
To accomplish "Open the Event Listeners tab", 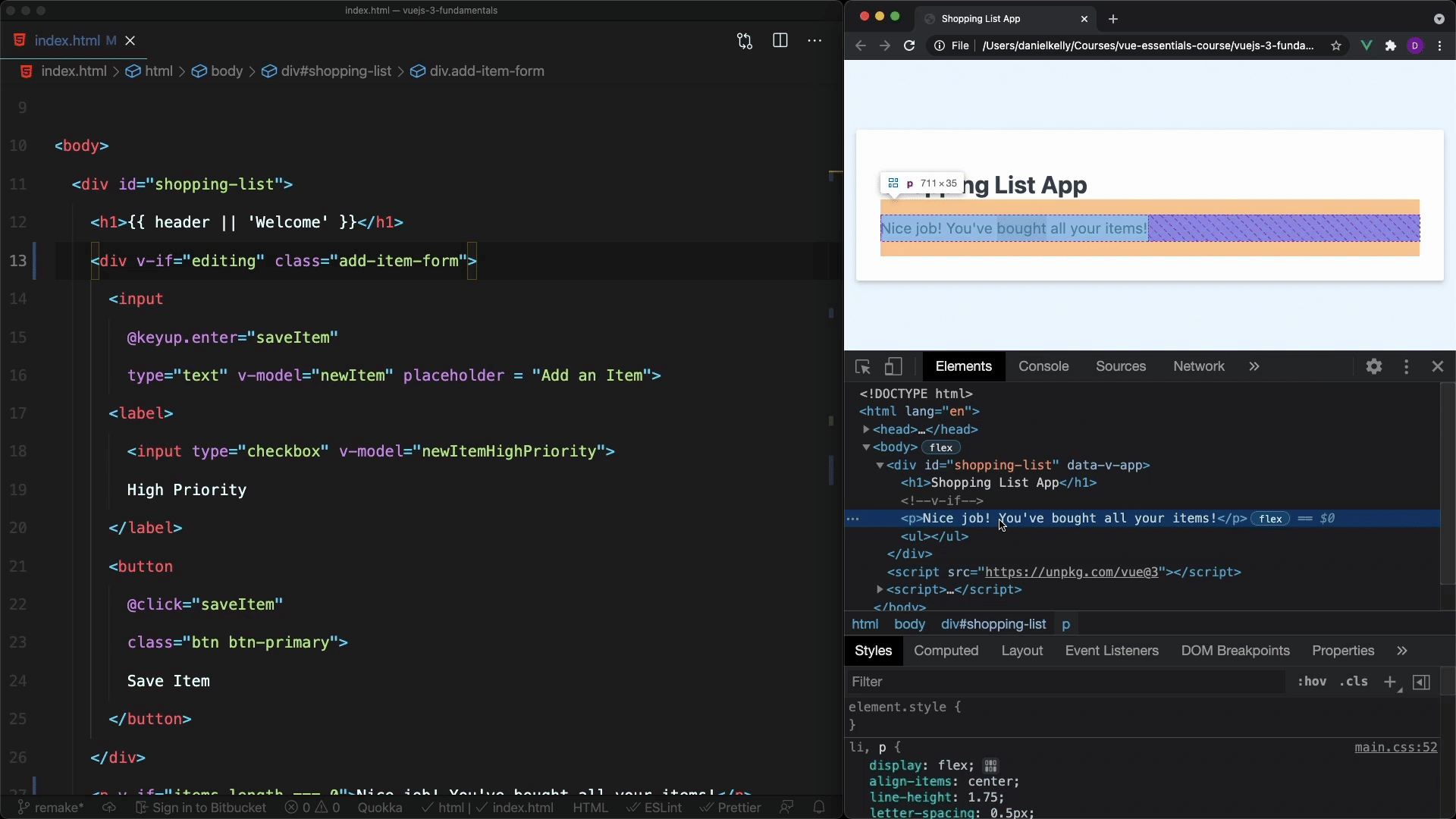I will coord(1112,651).
